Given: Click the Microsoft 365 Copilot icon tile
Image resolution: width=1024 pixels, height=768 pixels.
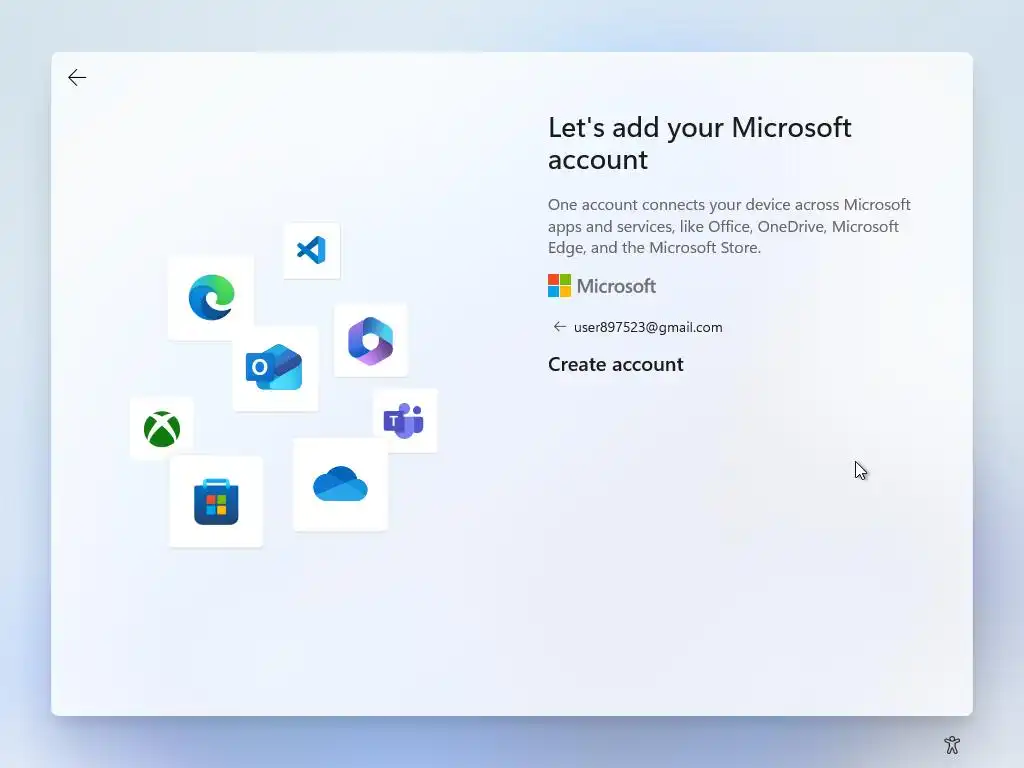Looking at the screenshot, I should [370, 340].
